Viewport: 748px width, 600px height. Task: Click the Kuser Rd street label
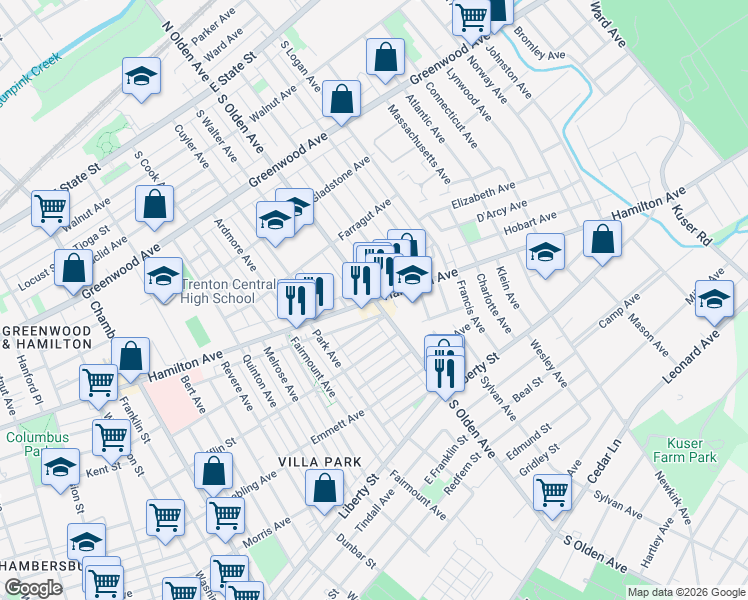[x=691, y=225]
